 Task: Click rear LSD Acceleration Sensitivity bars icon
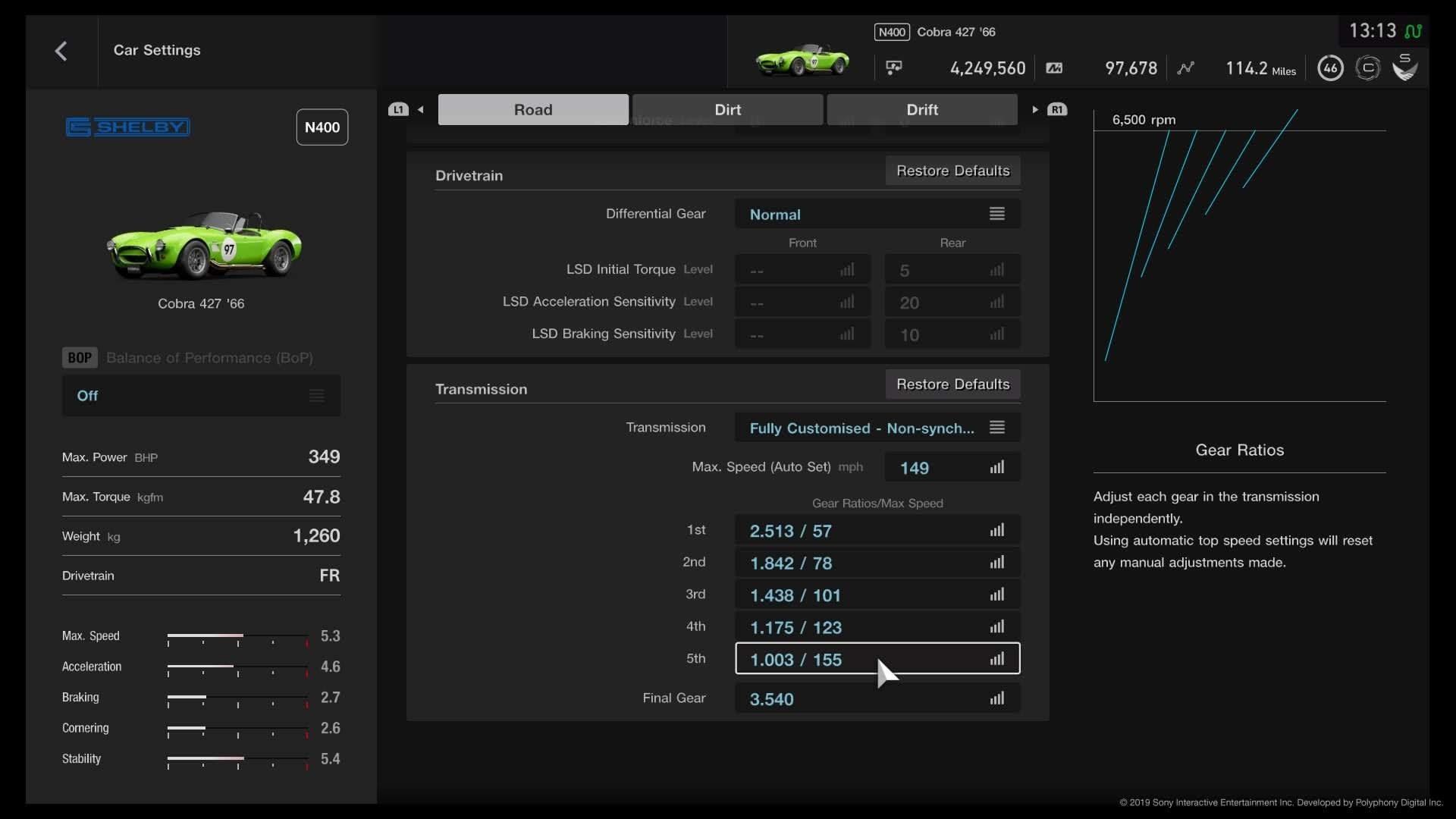click(997, 302)
